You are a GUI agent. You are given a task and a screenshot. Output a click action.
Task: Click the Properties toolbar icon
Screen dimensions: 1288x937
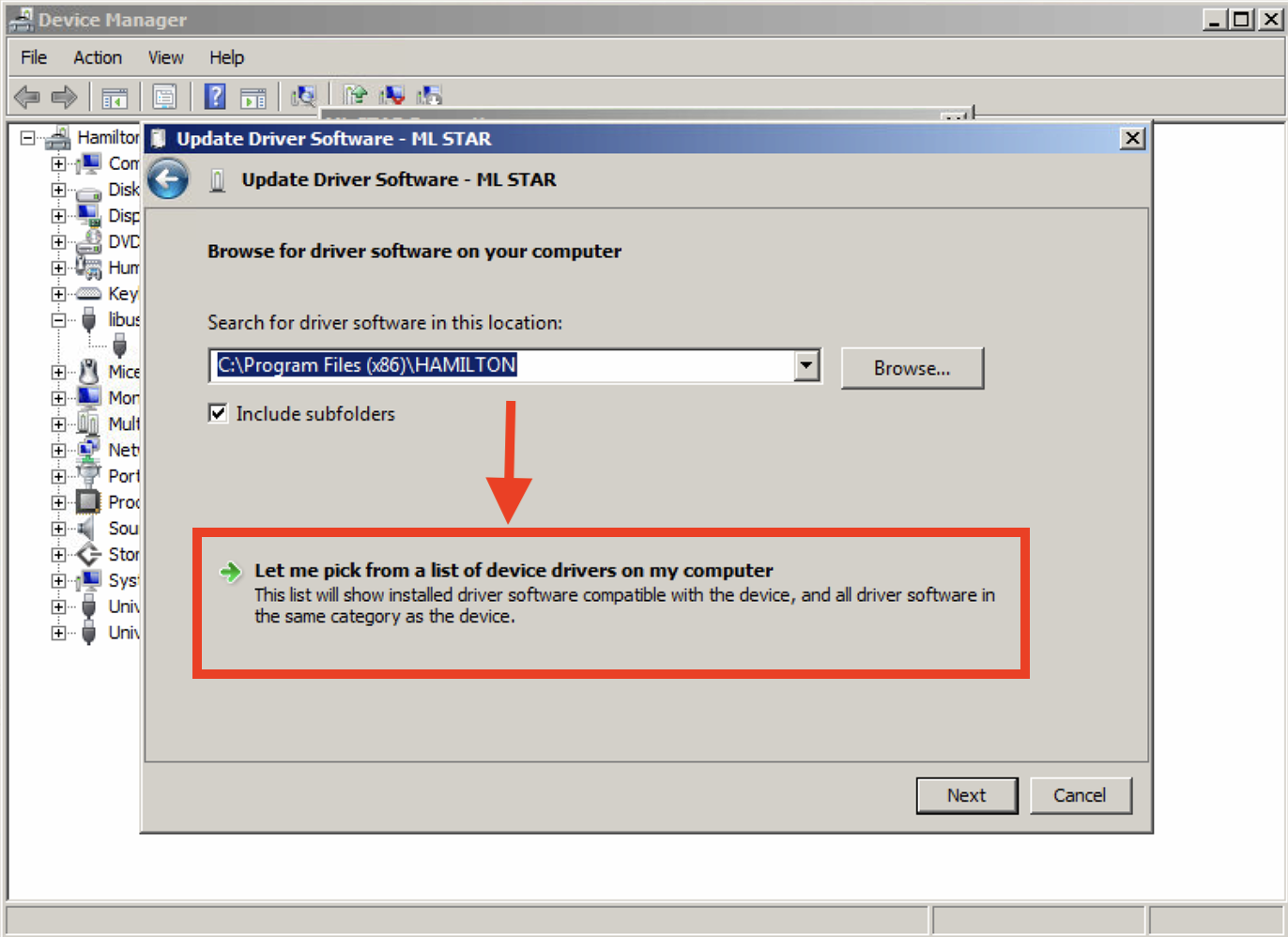point(164,96)
